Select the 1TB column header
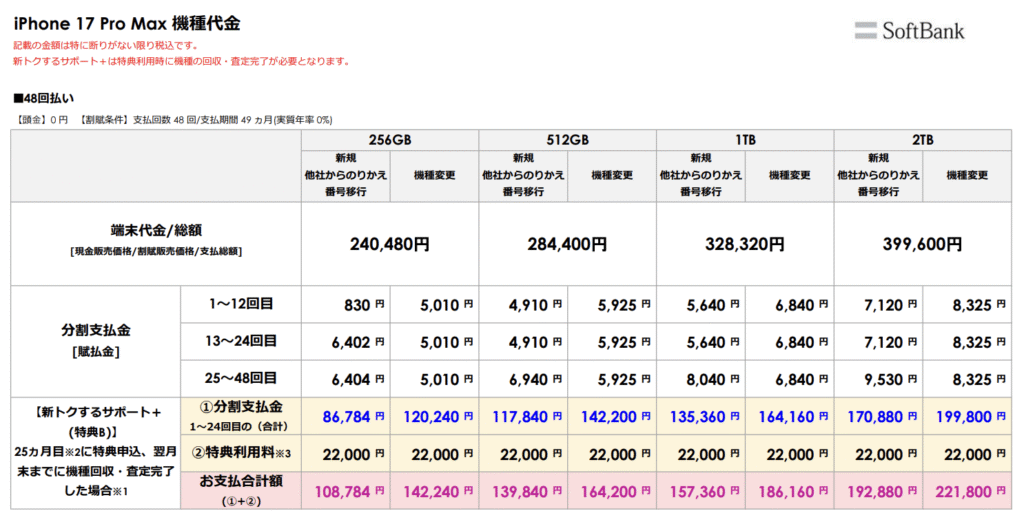Screen dimensions: 1024x522 (745, 139)
